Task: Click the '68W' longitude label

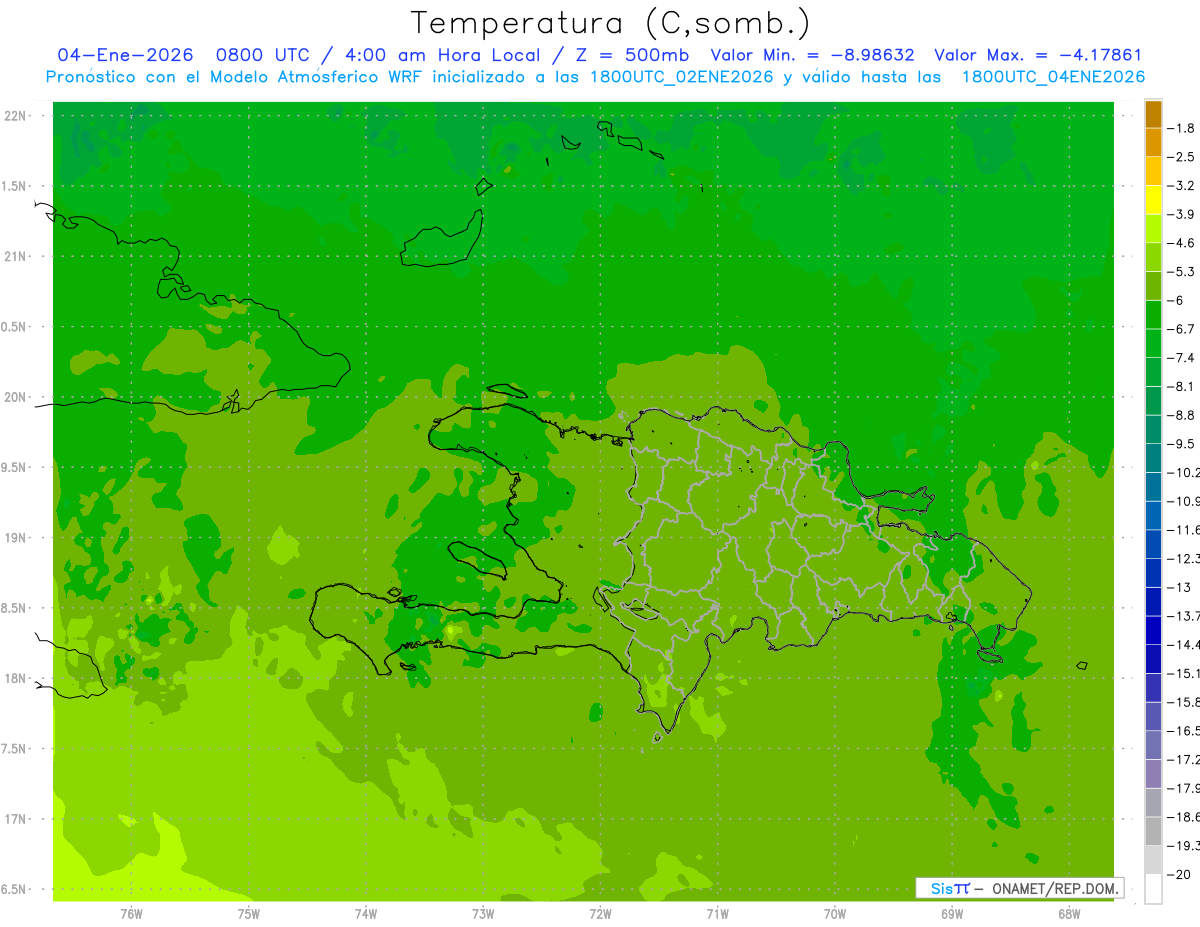Action: click(x=1069, y=914)
